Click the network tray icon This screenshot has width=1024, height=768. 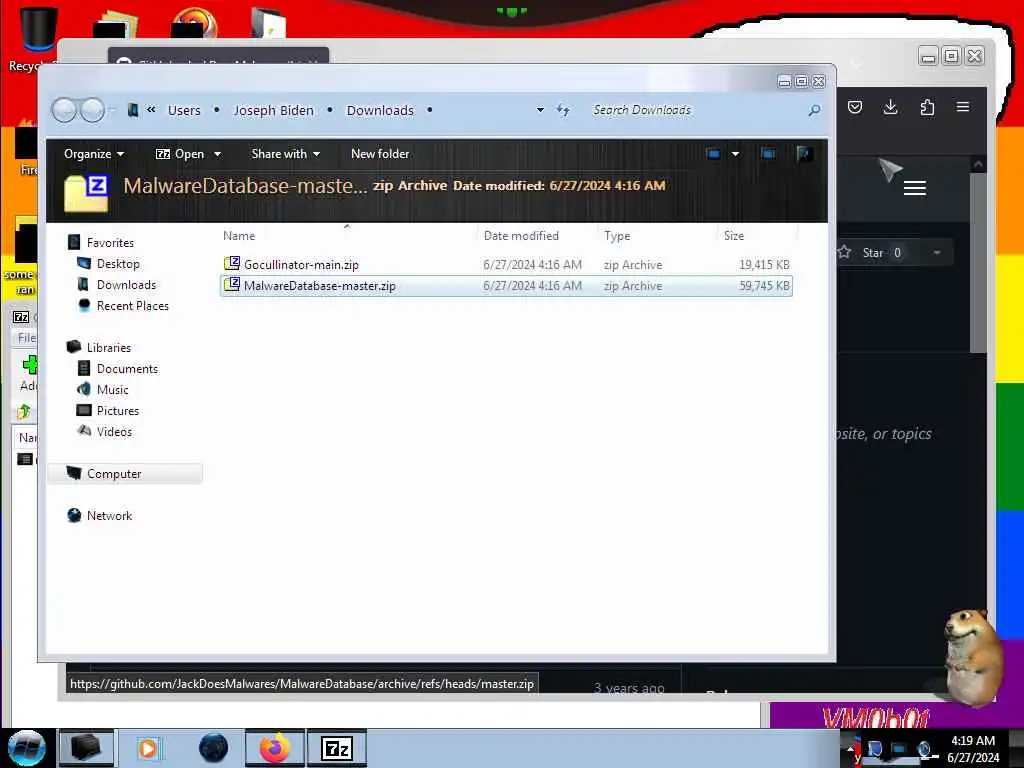point(899,749)
